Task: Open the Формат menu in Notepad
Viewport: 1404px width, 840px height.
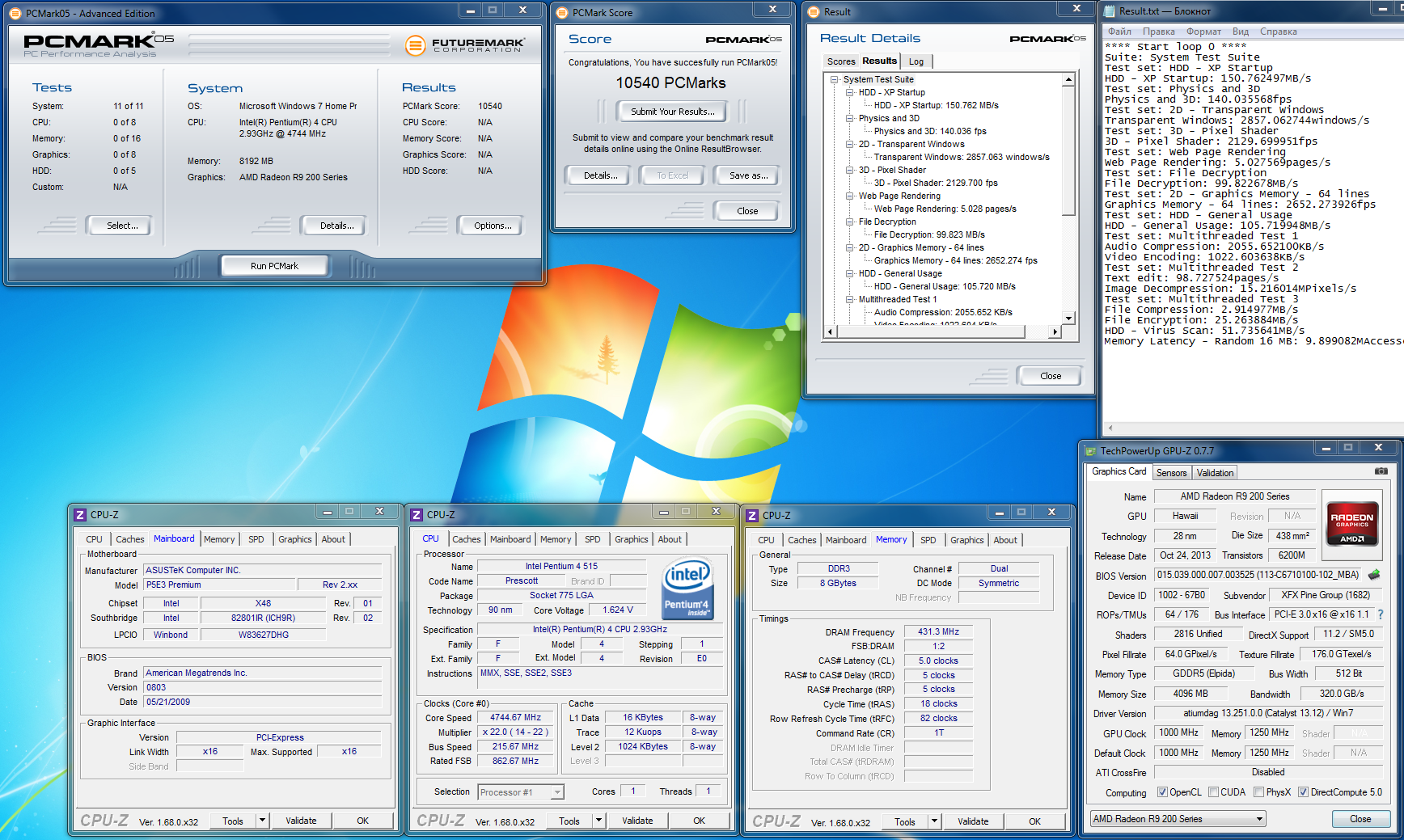Action: pos(1203,32)
